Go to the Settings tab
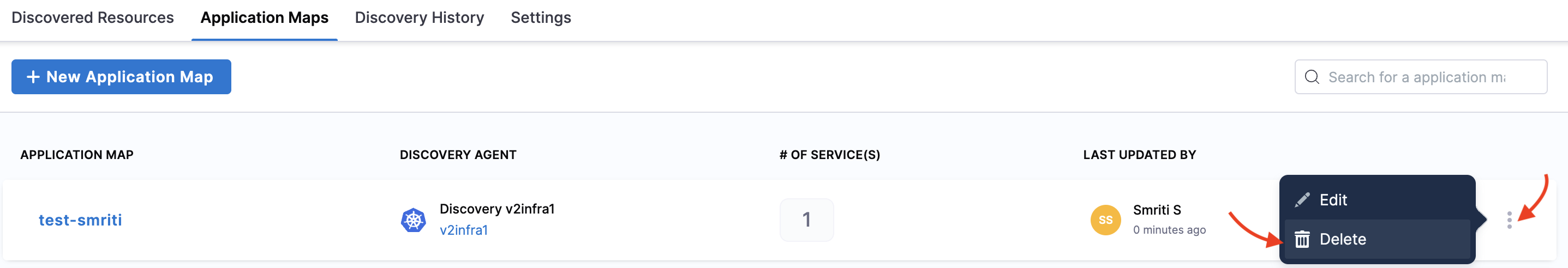1568x268 pixels. point(541,17)
